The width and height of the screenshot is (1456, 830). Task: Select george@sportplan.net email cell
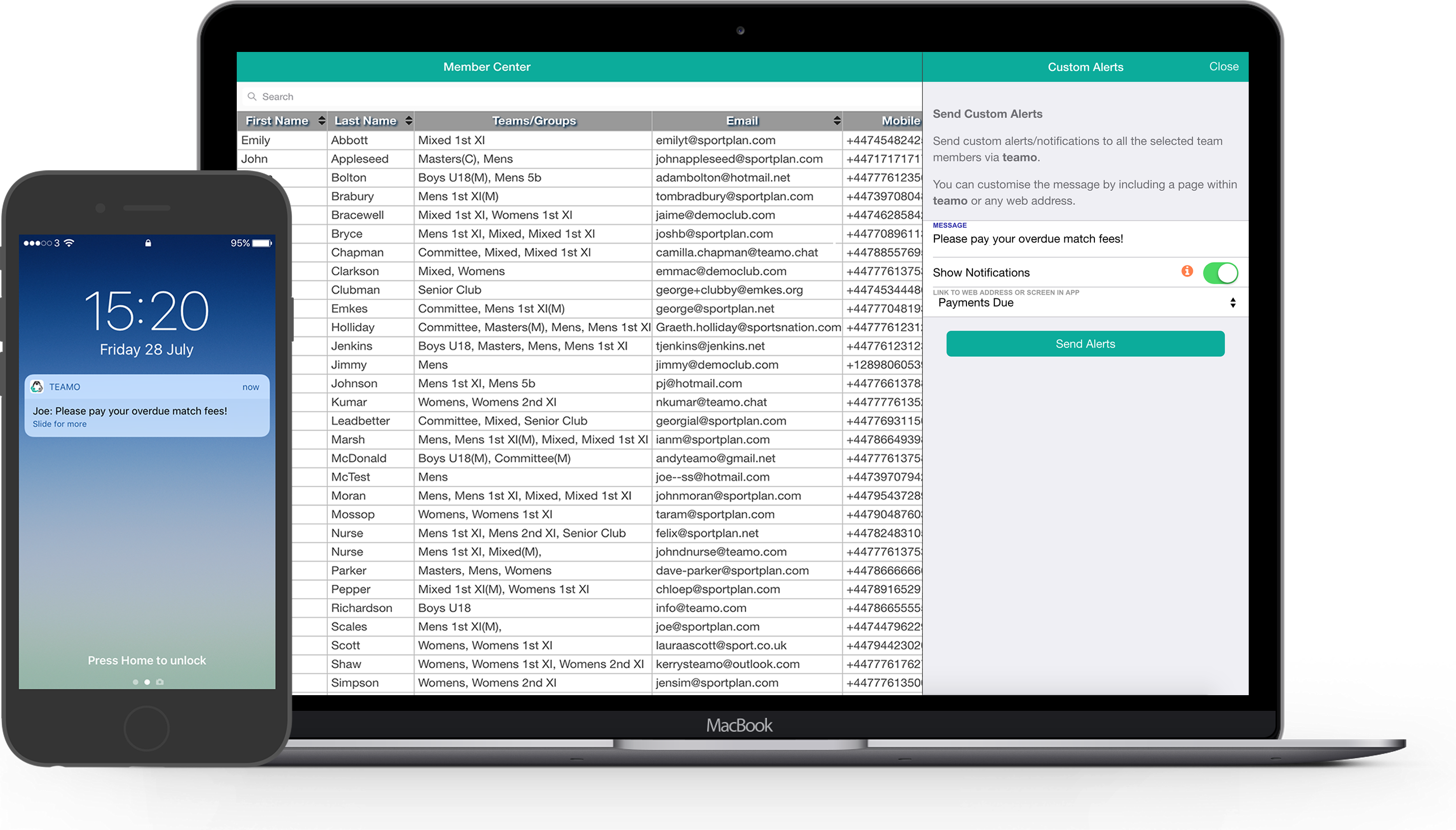(x=747, y=309)
